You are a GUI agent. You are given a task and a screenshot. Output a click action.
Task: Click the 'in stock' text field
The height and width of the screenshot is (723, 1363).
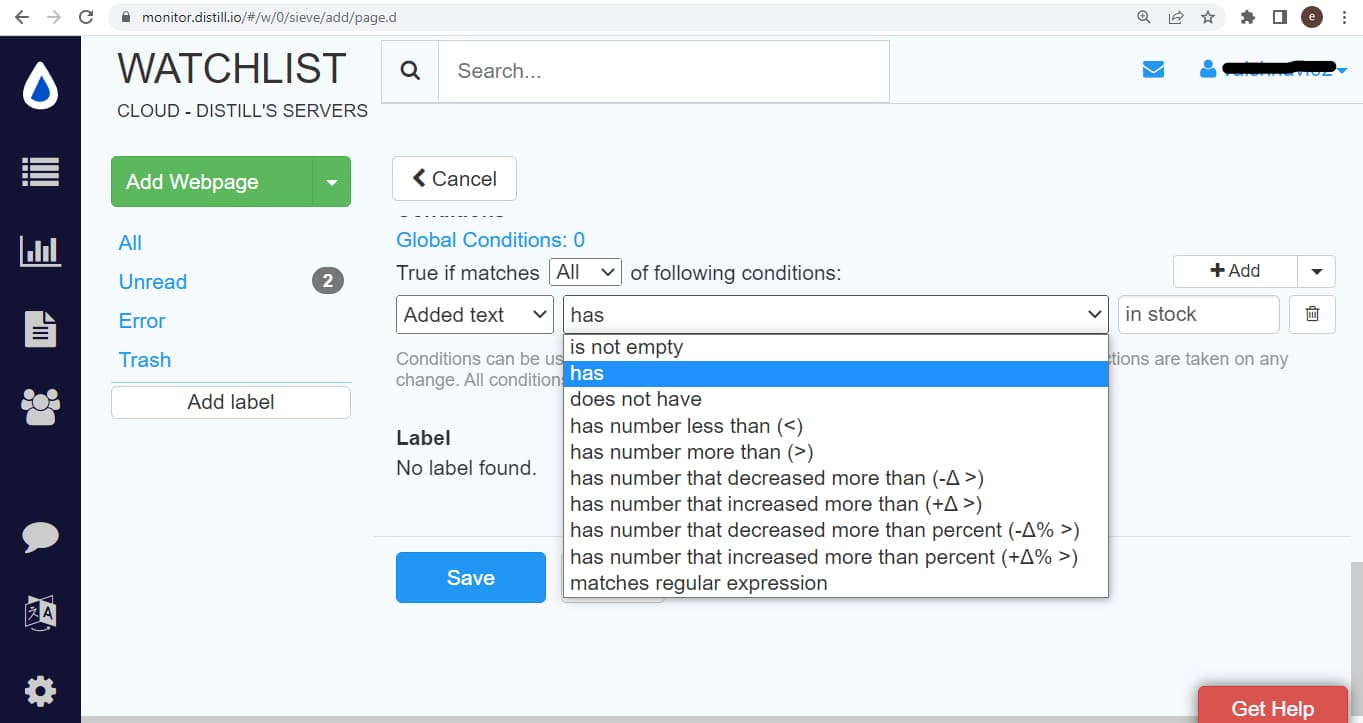[x=1198, y=314]
